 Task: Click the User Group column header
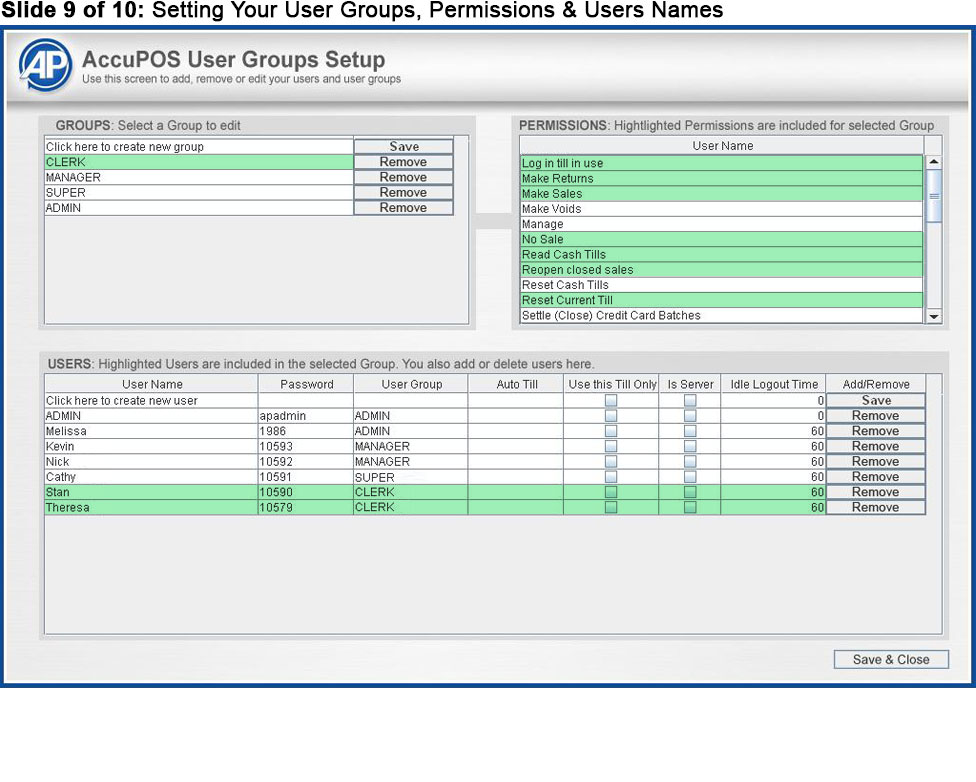(x=411, y=384)
